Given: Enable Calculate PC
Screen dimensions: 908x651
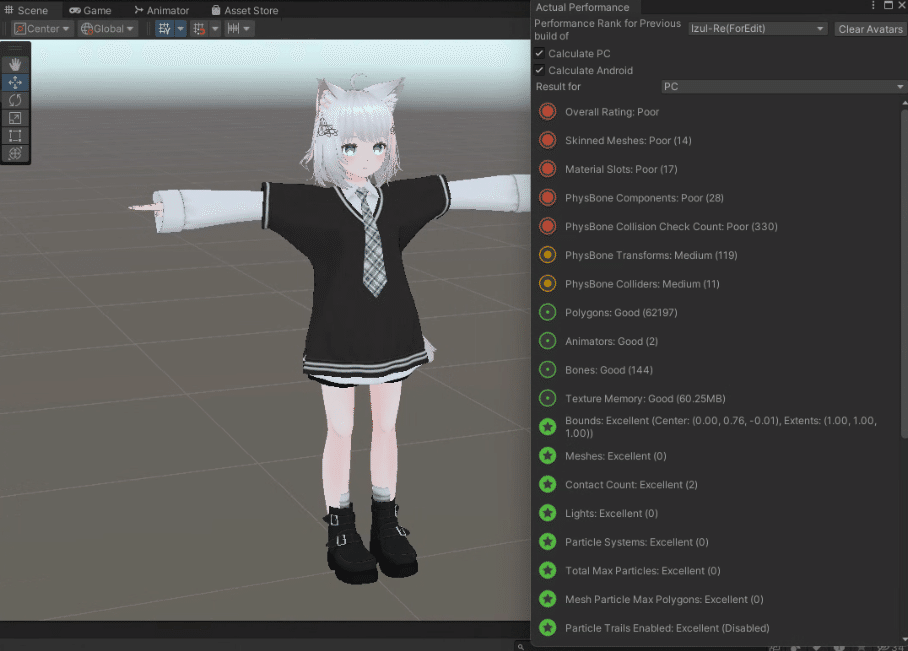Looking at the screenshot, I should pyautogui.click(x=540, y=53).
